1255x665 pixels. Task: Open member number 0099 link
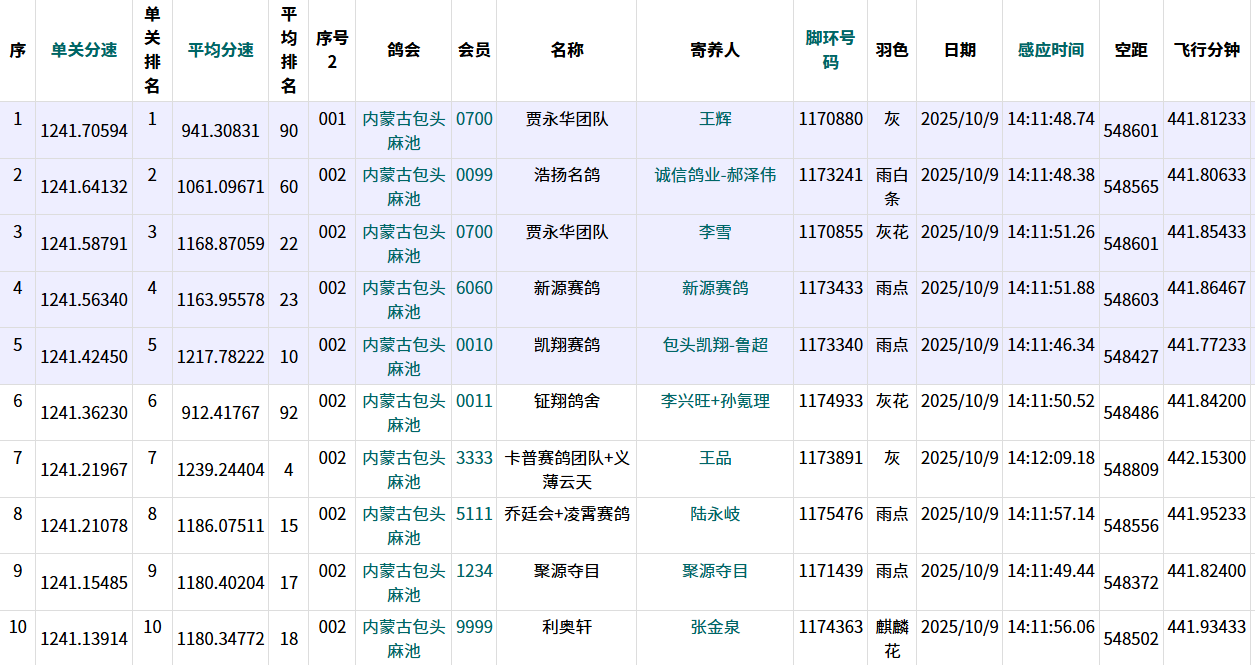(474, 175)
